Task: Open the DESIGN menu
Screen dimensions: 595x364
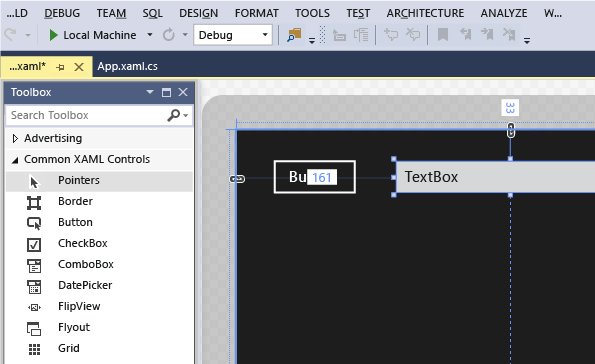Action: [198, 13]
